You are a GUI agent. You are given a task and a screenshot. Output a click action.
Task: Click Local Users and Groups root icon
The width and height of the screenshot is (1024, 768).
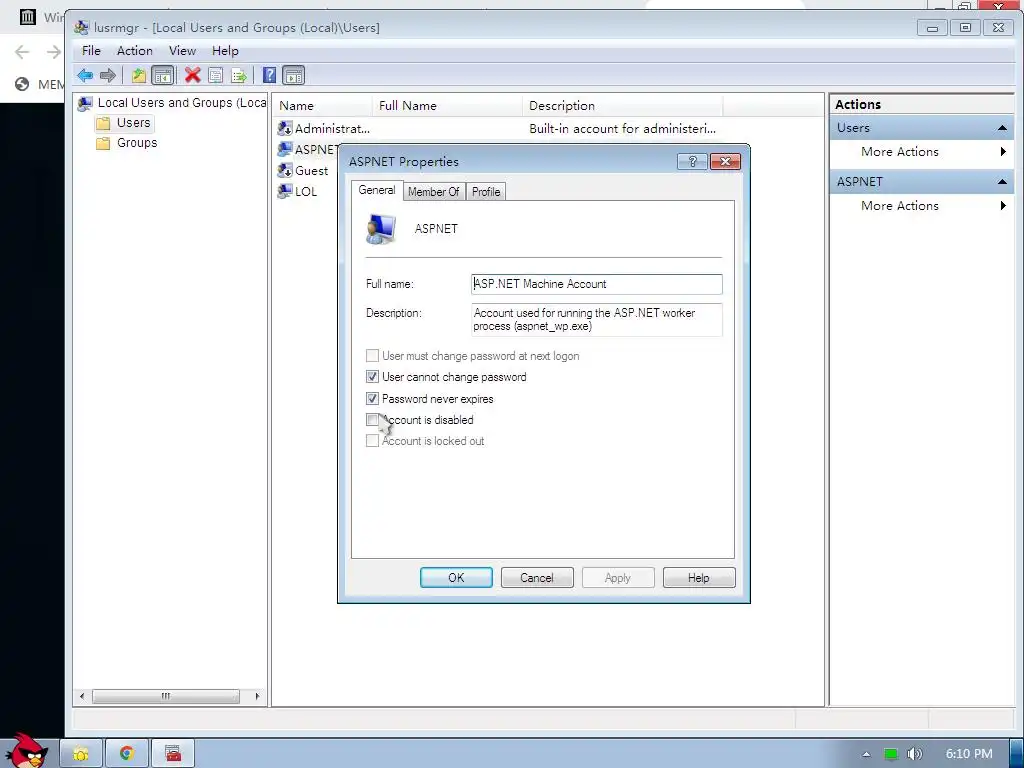pyautogui.click(x=85, y=103)
